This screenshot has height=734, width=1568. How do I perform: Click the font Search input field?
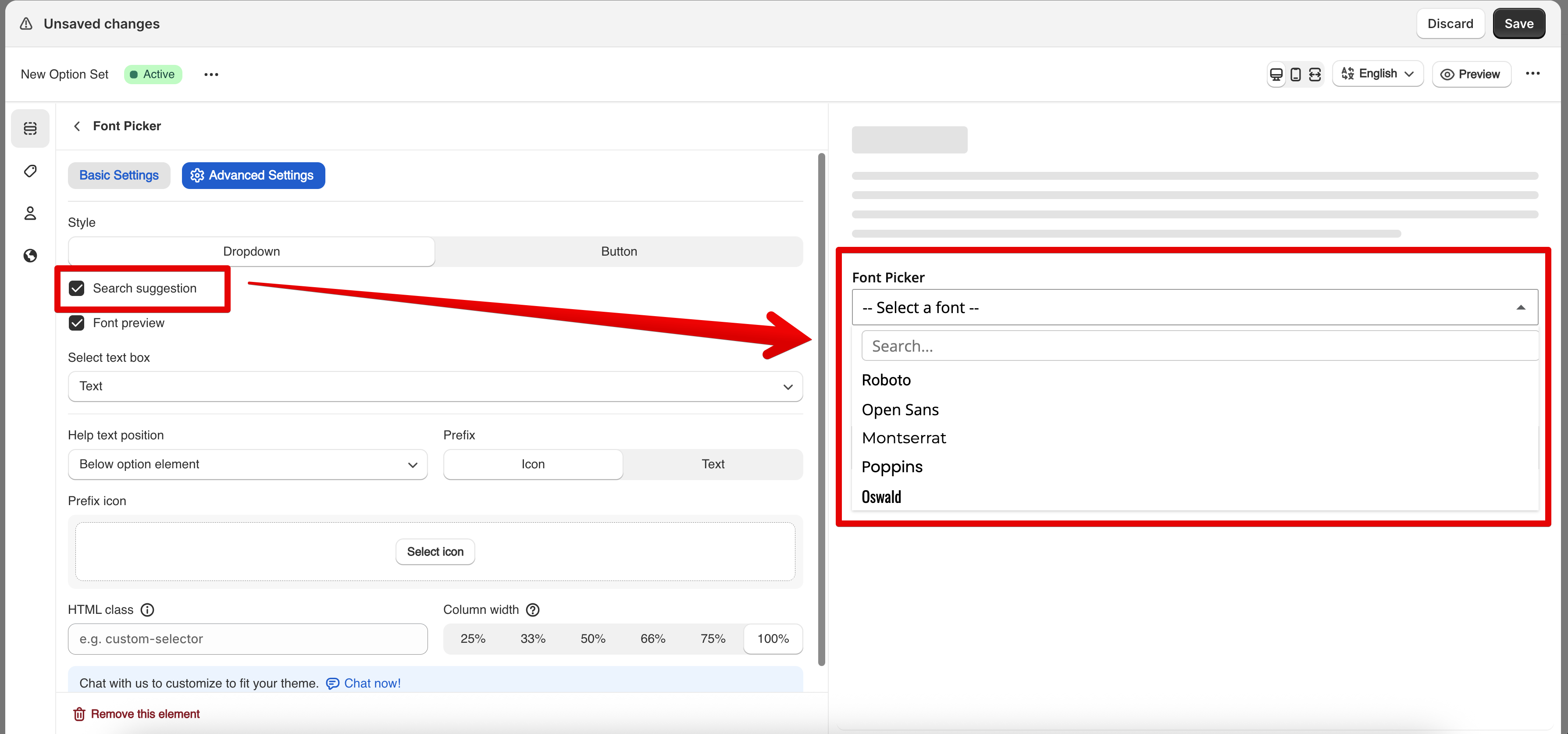[x=1199, y=346]
